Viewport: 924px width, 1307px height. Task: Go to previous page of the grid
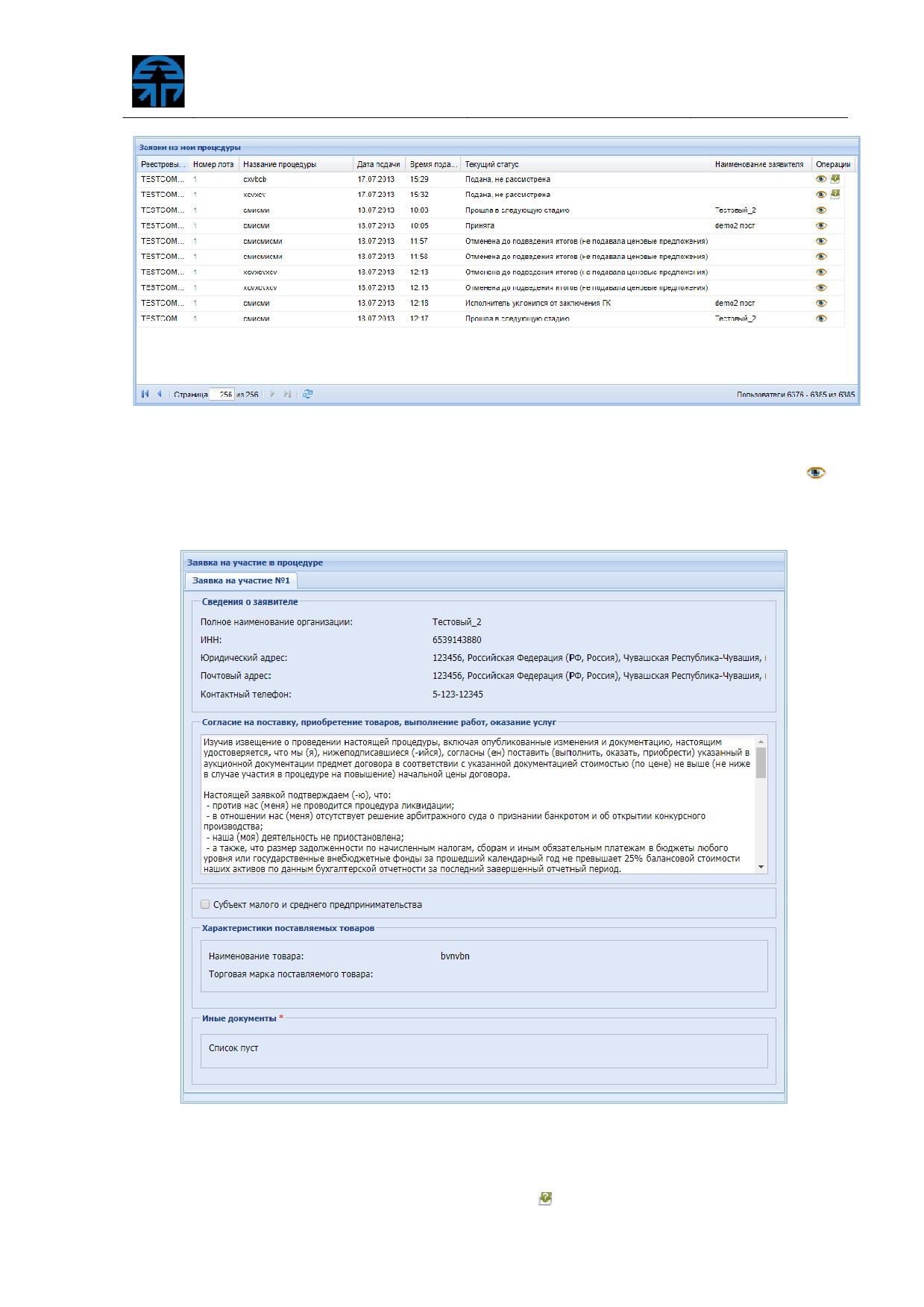click(159, 394)
